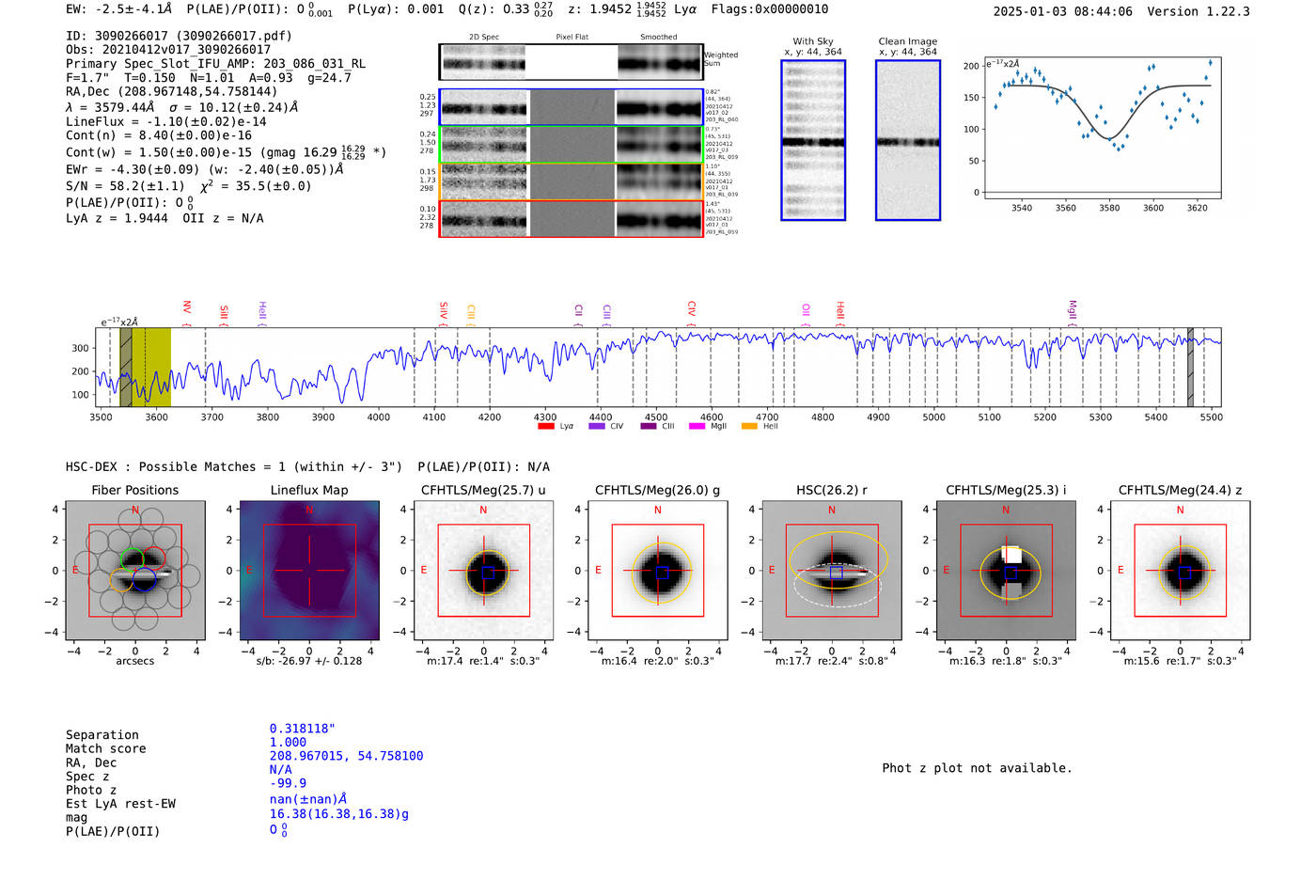
Task: Click the 'Pixel Flat' column header
Action: point(572,38)
